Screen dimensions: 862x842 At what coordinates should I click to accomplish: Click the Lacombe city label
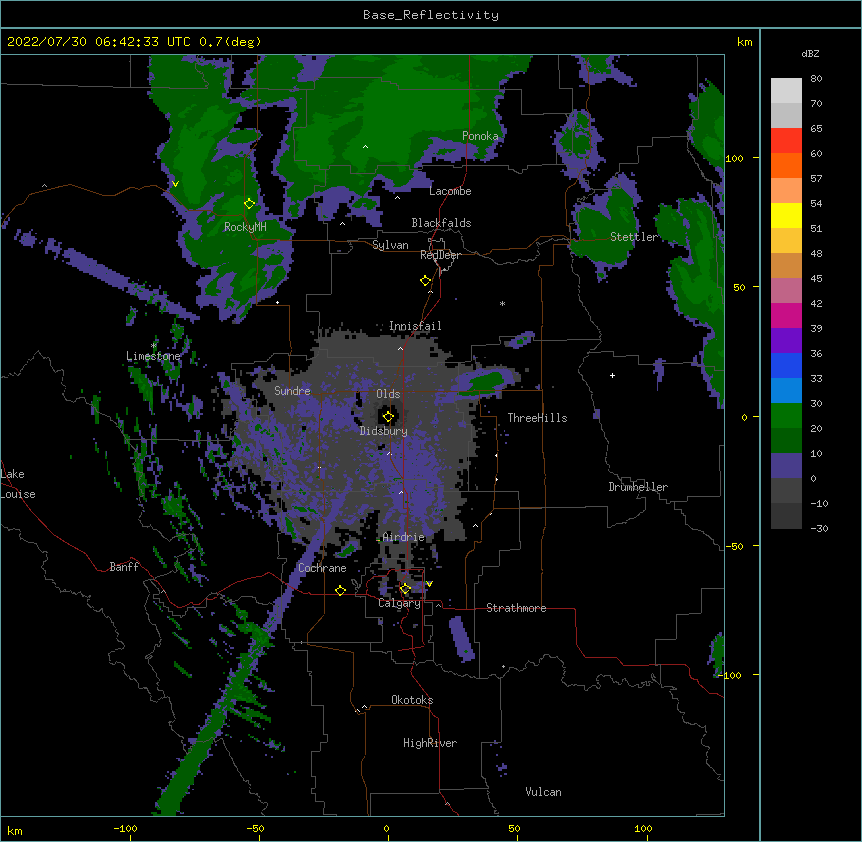(450, 191)
